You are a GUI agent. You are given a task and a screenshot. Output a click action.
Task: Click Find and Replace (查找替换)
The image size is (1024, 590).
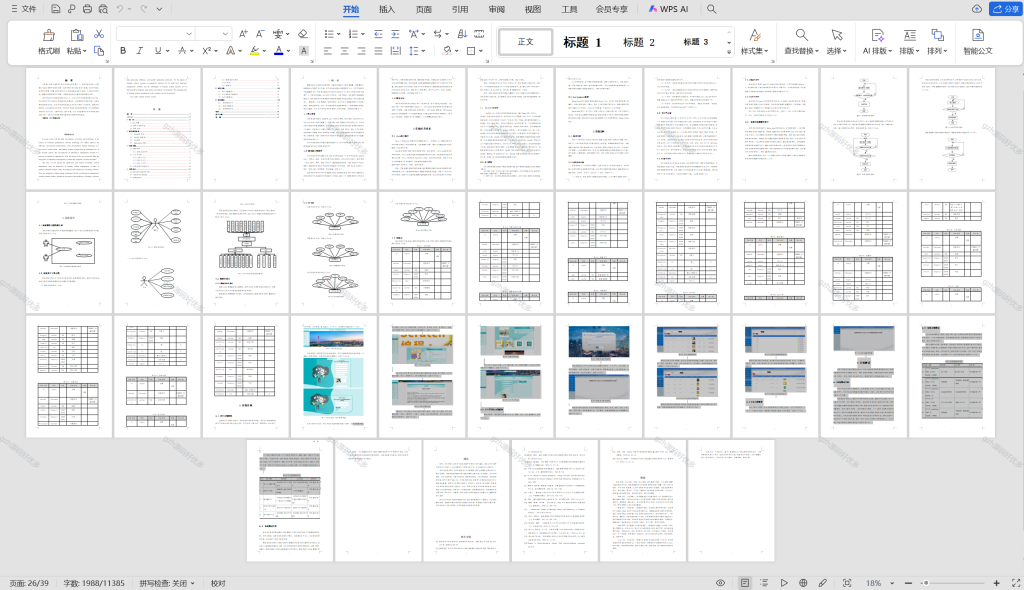801,41
